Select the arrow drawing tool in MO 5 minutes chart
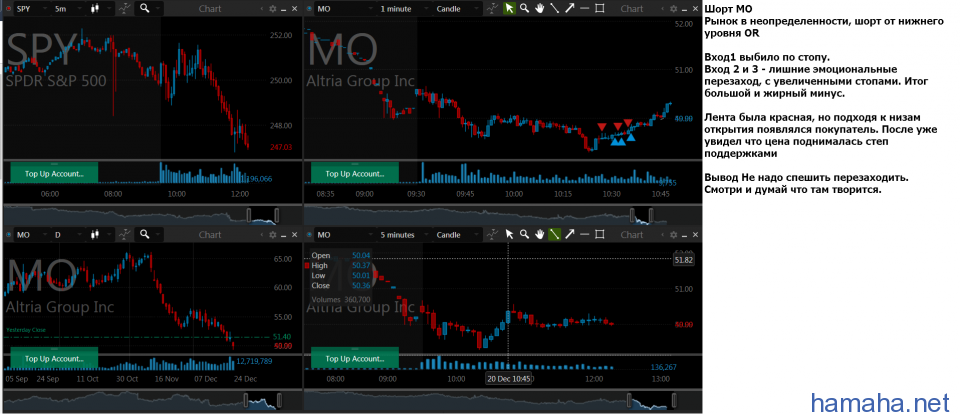The width and height of the screenshot is (960, 414). click(569, 235)
